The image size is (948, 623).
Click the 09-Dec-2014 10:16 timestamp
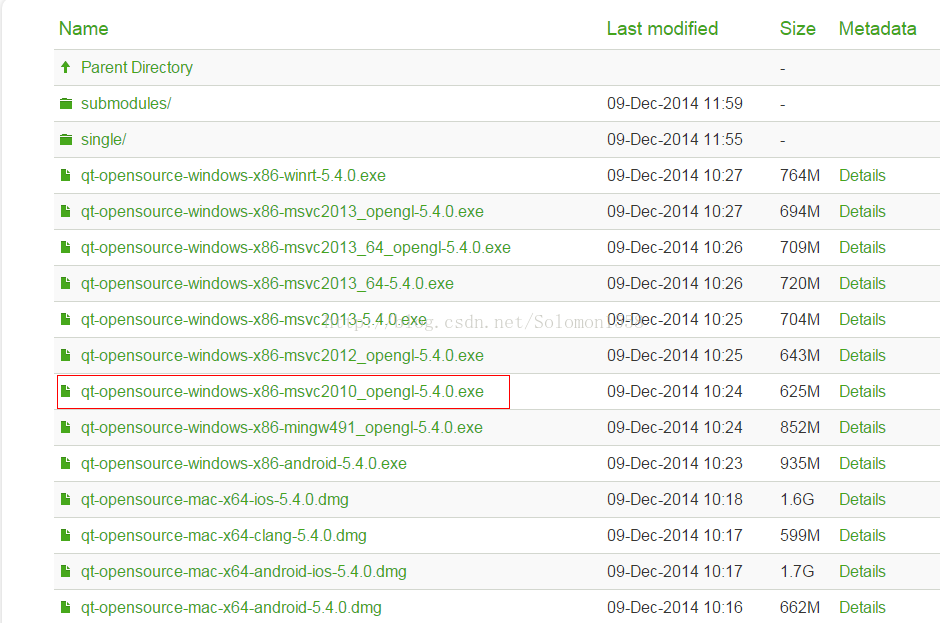tap(675, 607)
